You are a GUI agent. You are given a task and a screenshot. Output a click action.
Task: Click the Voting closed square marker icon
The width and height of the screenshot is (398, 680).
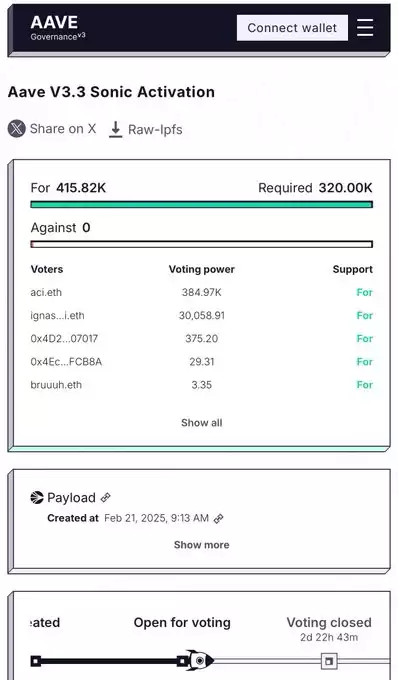pos(329,661)
